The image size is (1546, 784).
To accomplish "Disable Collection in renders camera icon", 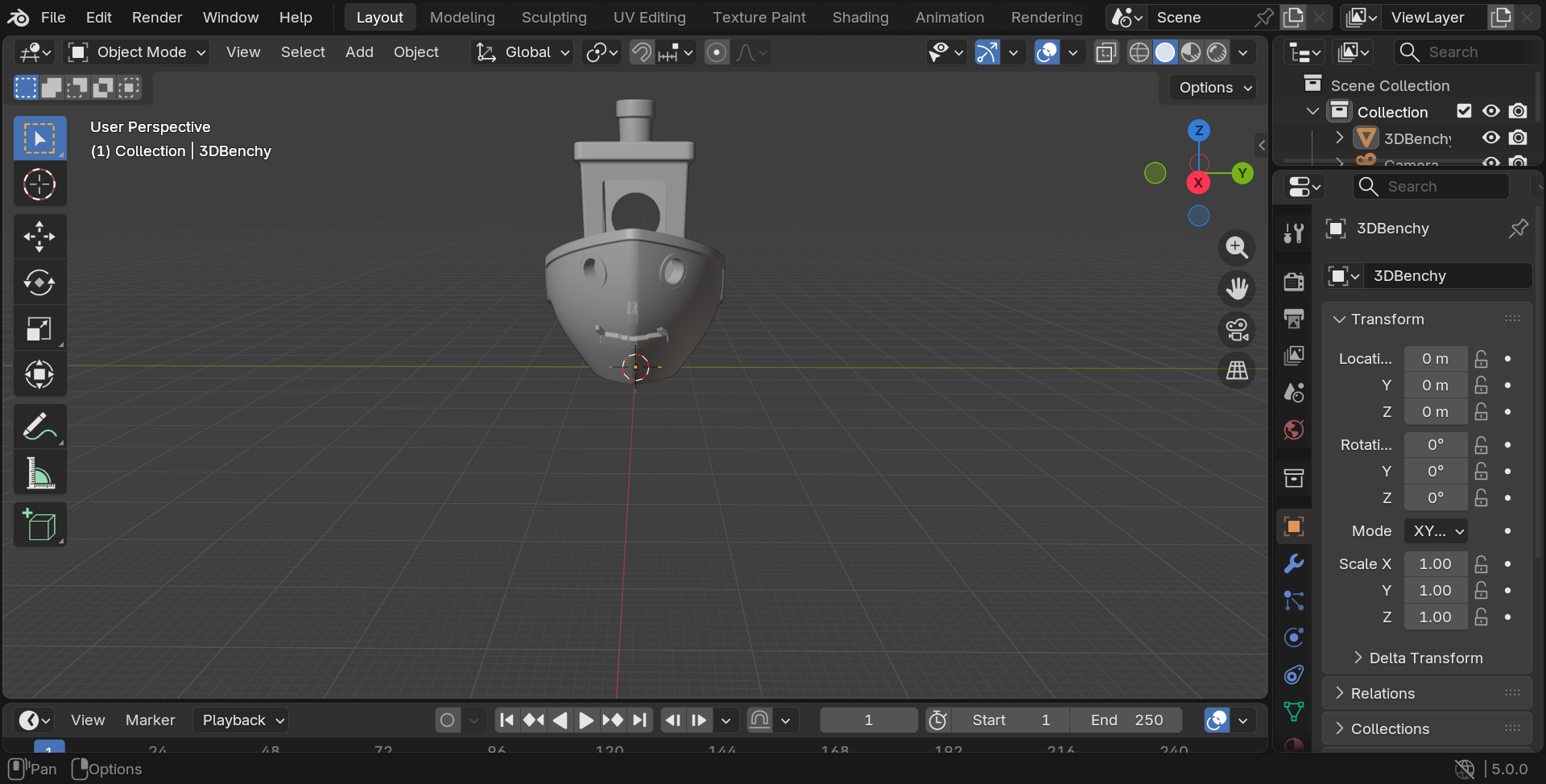I will tap(1519, 111).
